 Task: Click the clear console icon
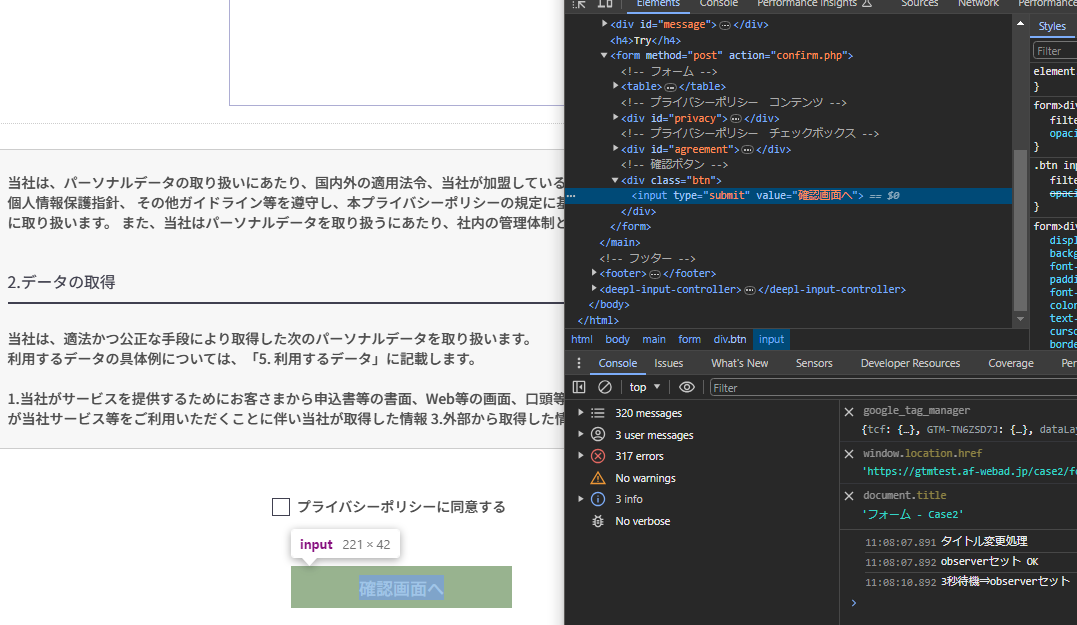tap(605, 387)
